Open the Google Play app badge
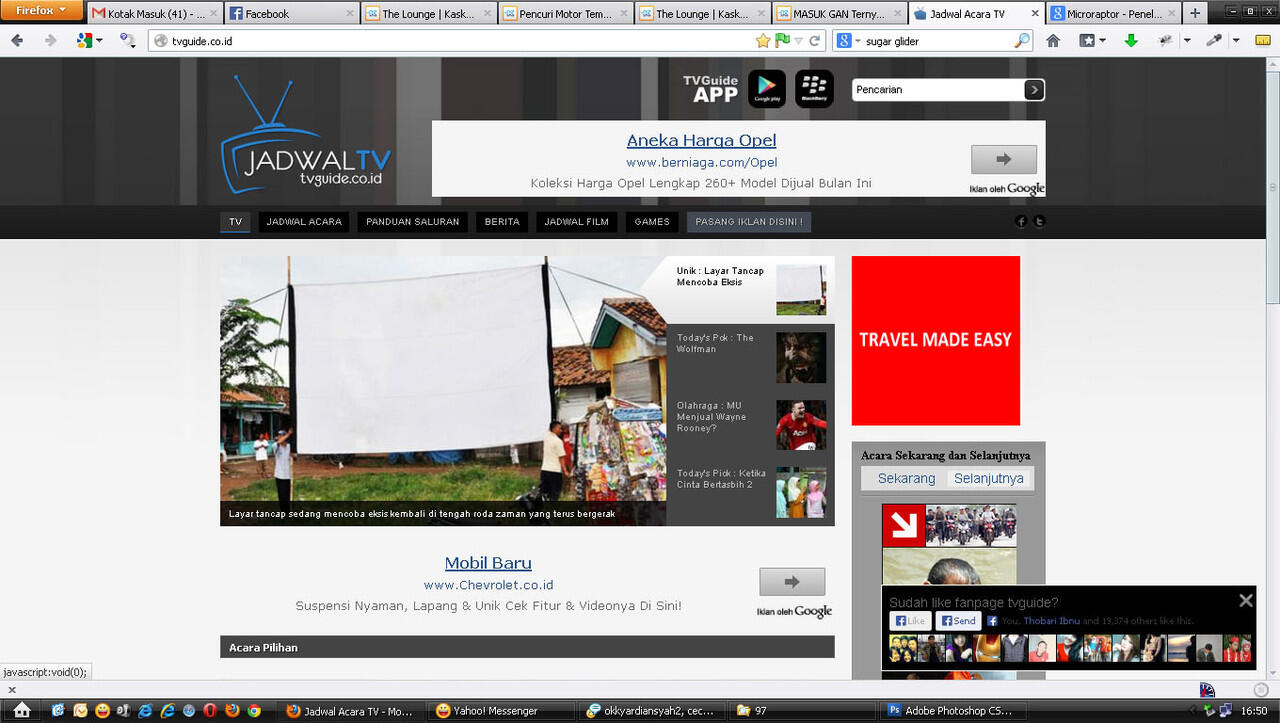1280x723 pixels. 767,89
